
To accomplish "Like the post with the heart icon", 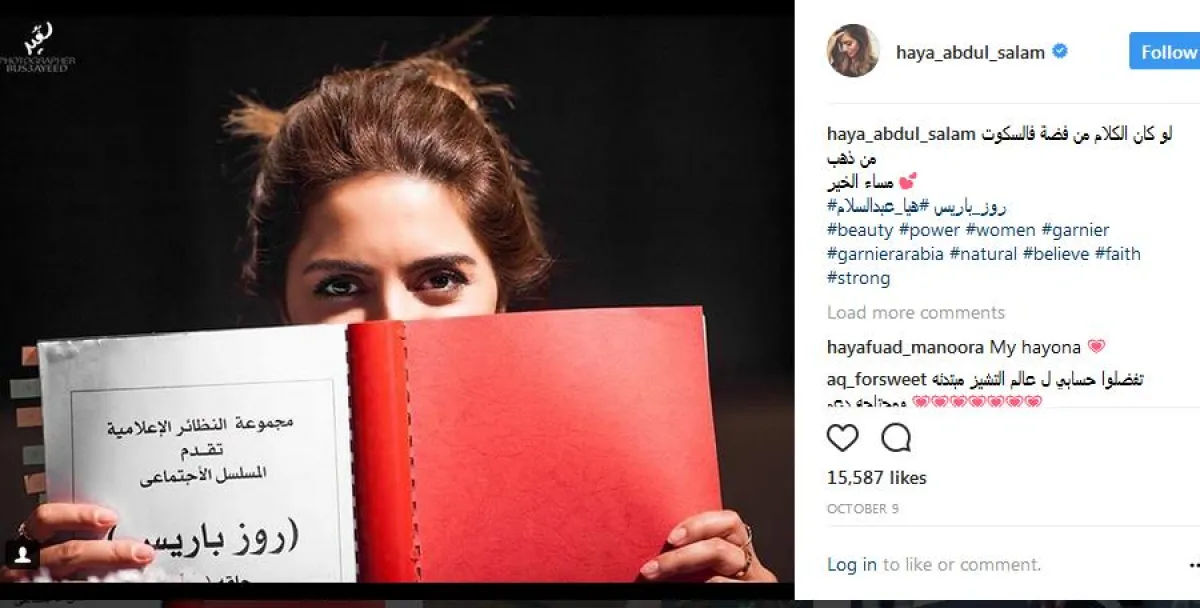I will (843, 438).
